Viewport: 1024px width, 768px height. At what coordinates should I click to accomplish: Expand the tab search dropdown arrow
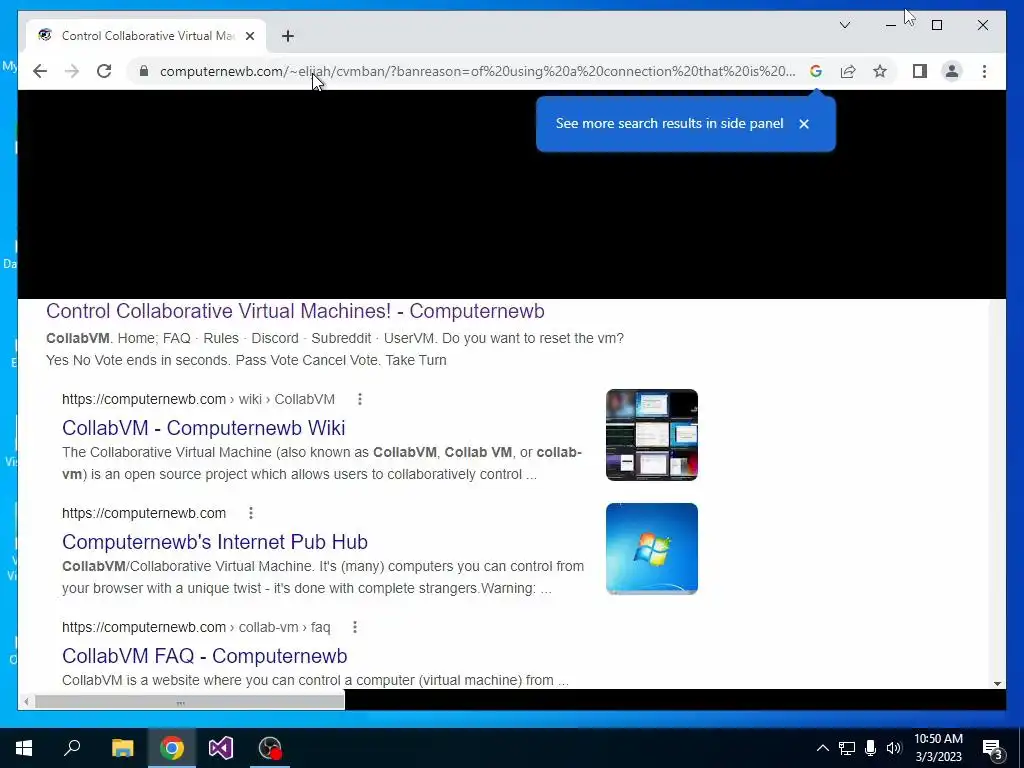(x=844, y=25)
